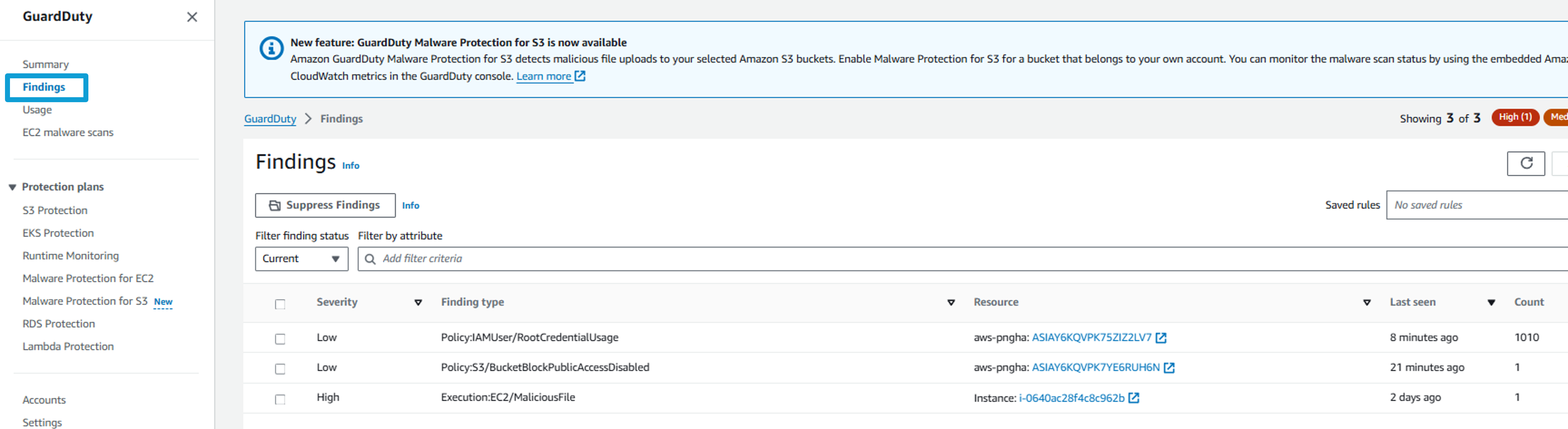Viewport: 1568px width, 429px height.
Task: Sort by Last seen column arrow
Action: (1491, 302)
